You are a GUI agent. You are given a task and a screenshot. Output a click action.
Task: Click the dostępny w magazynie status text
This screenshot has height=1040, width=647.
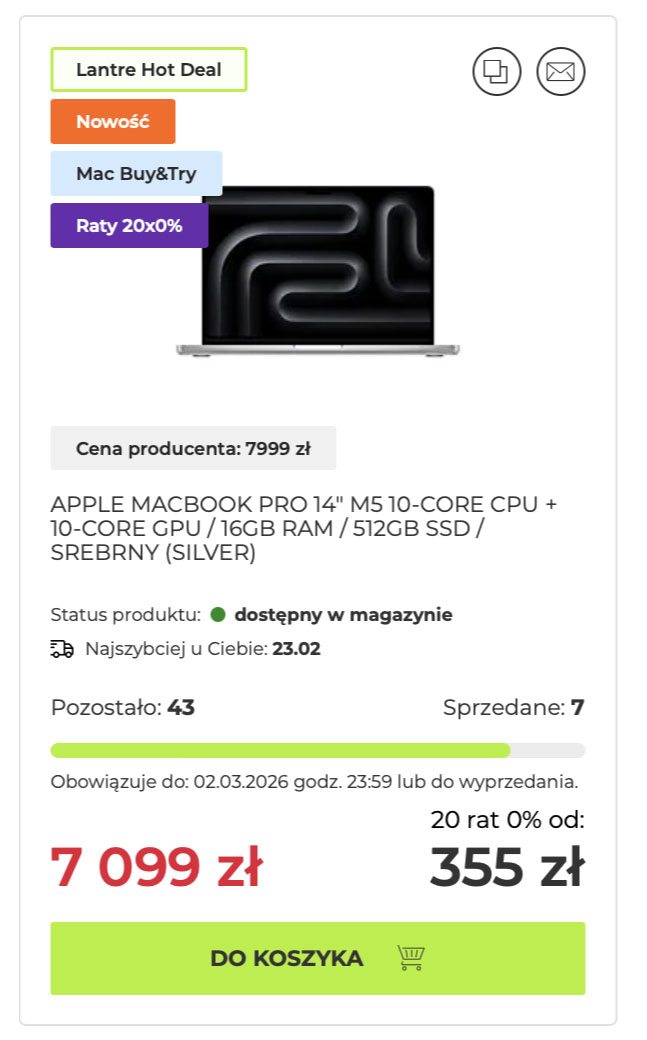tap(343, 615)
